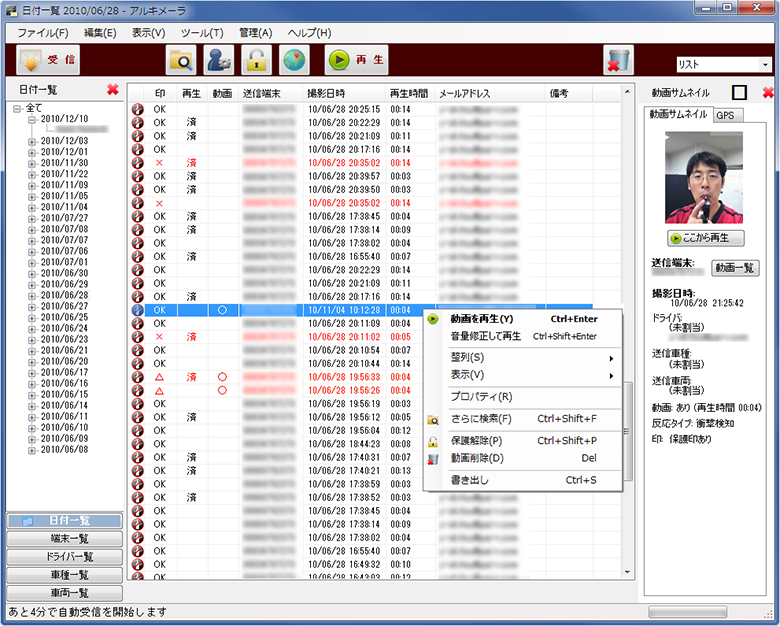Click the trash delete toolbar icon

618,60
